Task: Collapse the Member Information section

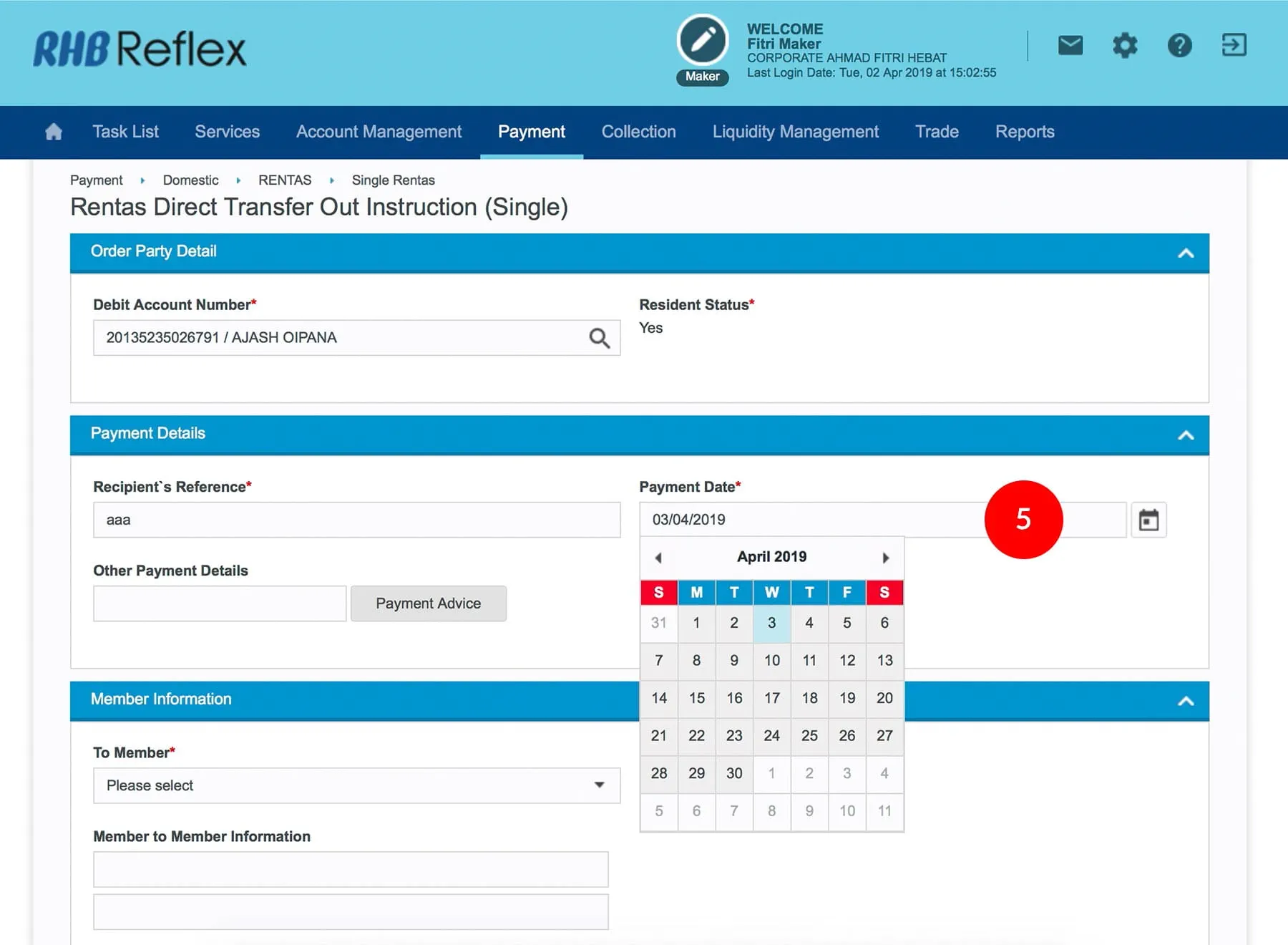Action: 1186,701
